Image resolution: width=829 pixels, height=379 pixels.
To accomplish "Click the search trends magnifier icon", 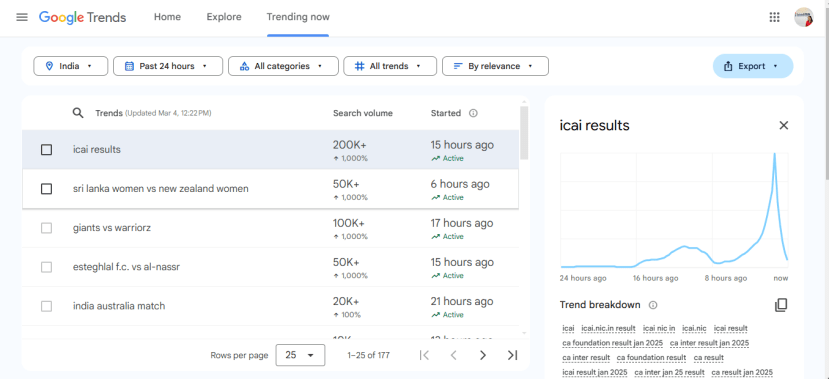I will tap(78, 113).
